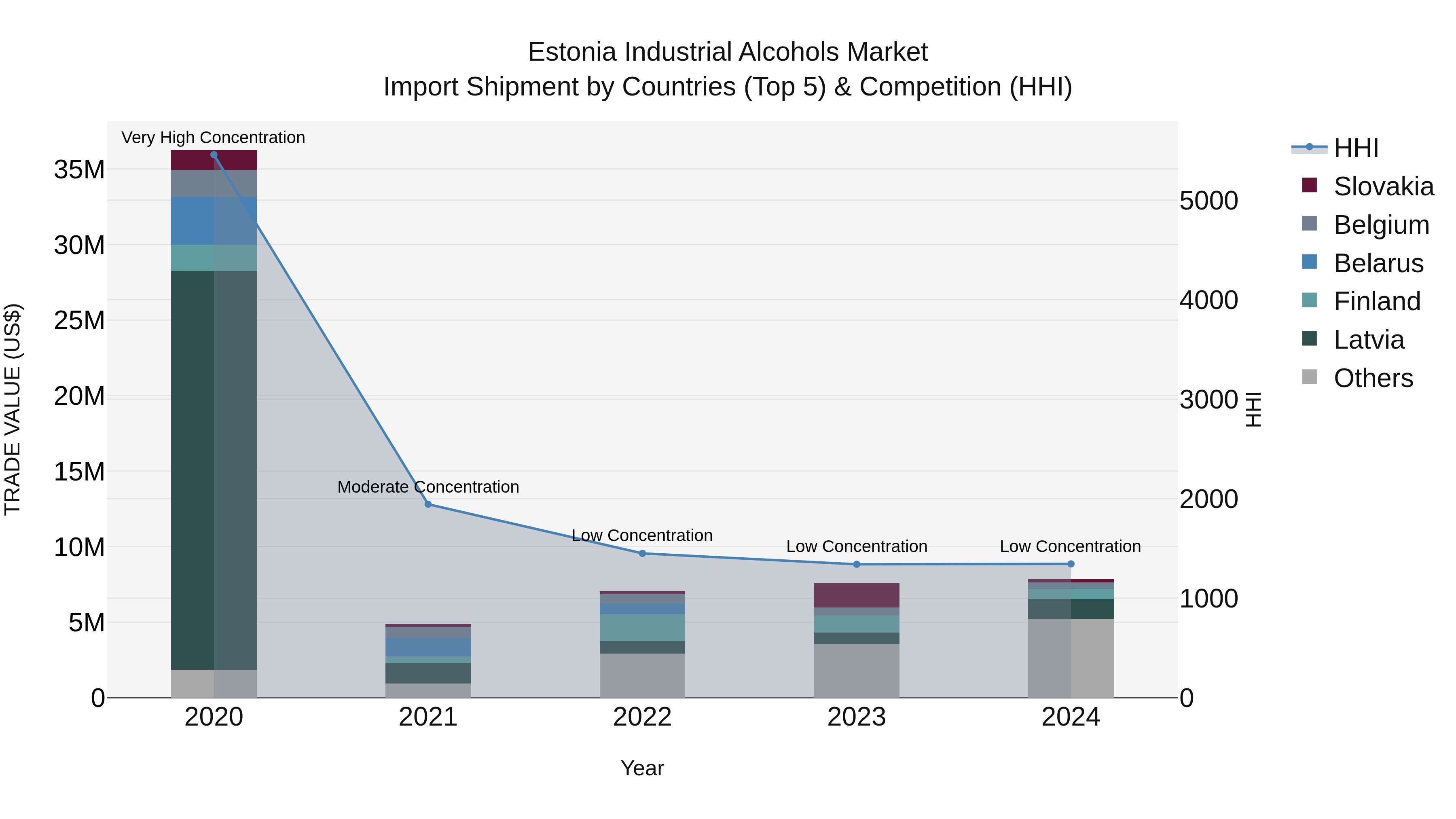This screenshot has width=1456, height=819.
Task: Click the 'Very High Concentration' annotation
Action: [x=213, y=138]
